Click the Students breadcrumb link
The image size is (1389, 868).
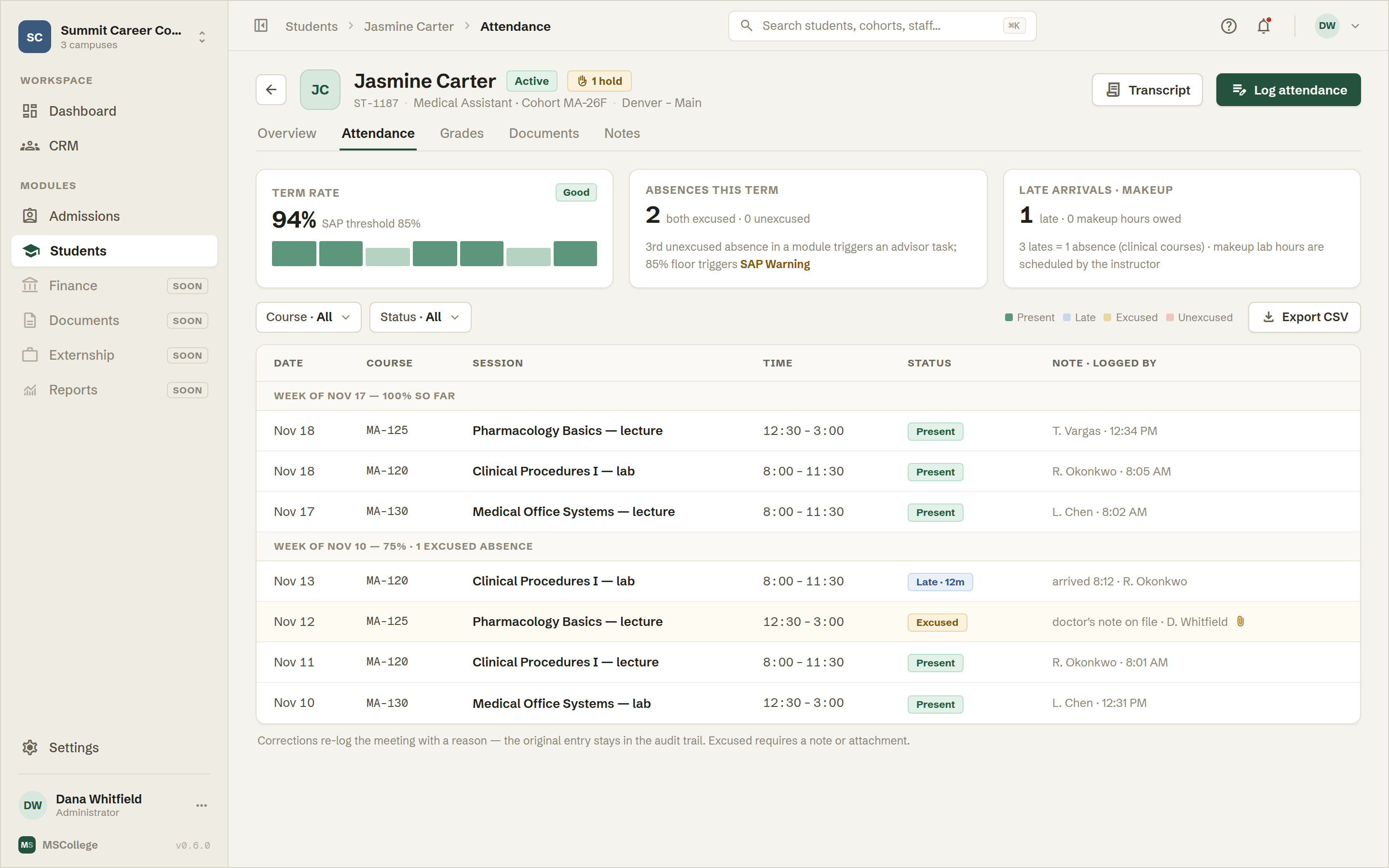(x=311, y=27)
